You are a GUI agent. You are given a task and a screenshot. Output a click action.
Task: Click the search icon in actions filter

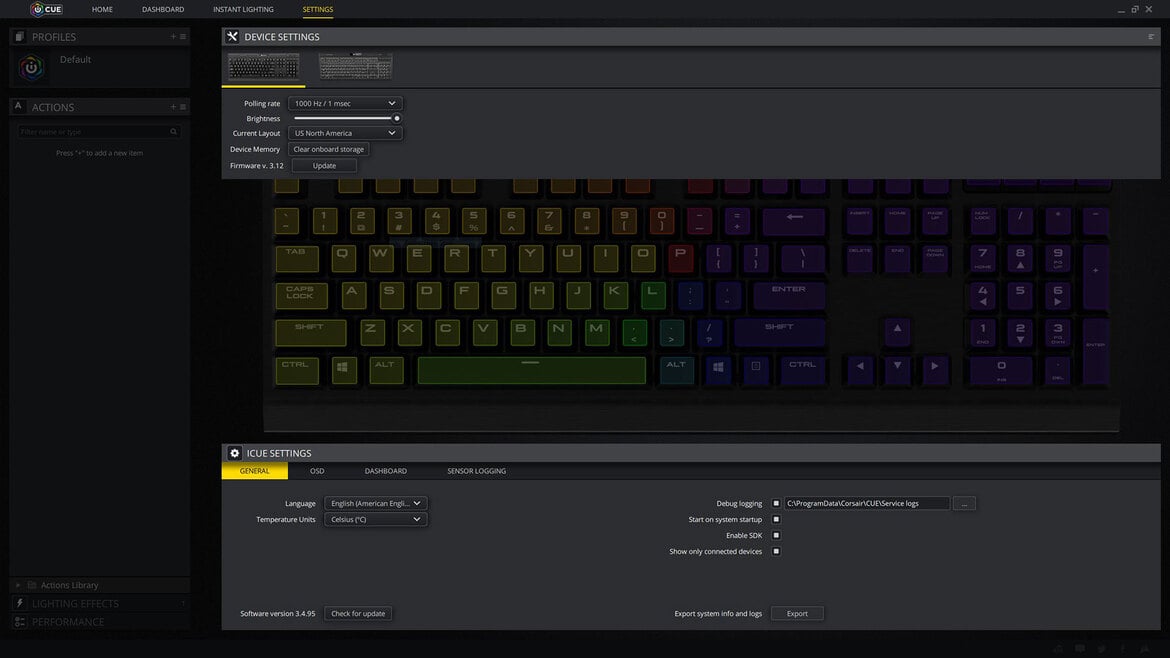173,131
